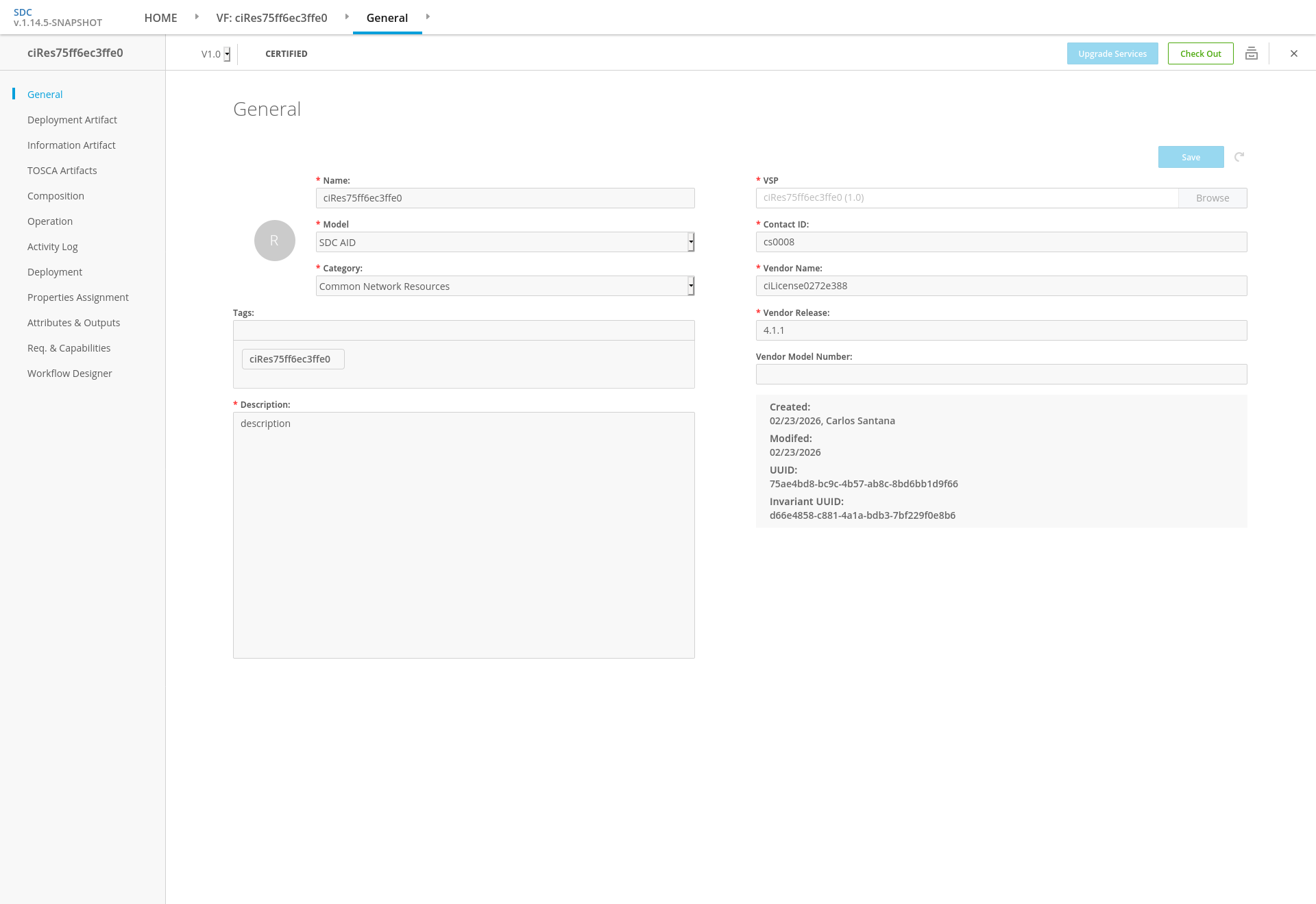Image resolution: width=1316 pixels, height=904 pixels.
Task: Click the archive/print icon beside Check Out
Action: pyautogui.click(x=1251, y=53)
